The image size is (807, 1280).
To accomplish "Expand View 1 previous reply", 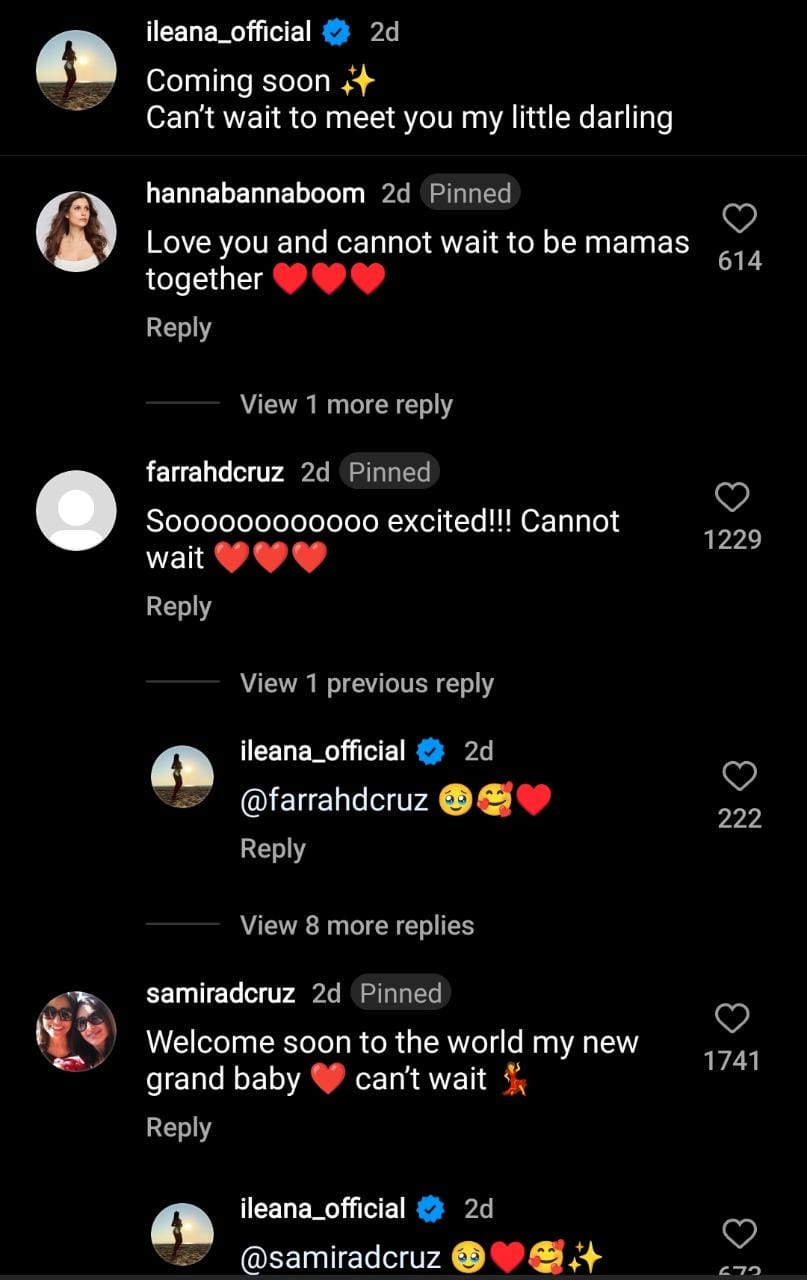I will (x=366, y=684).
